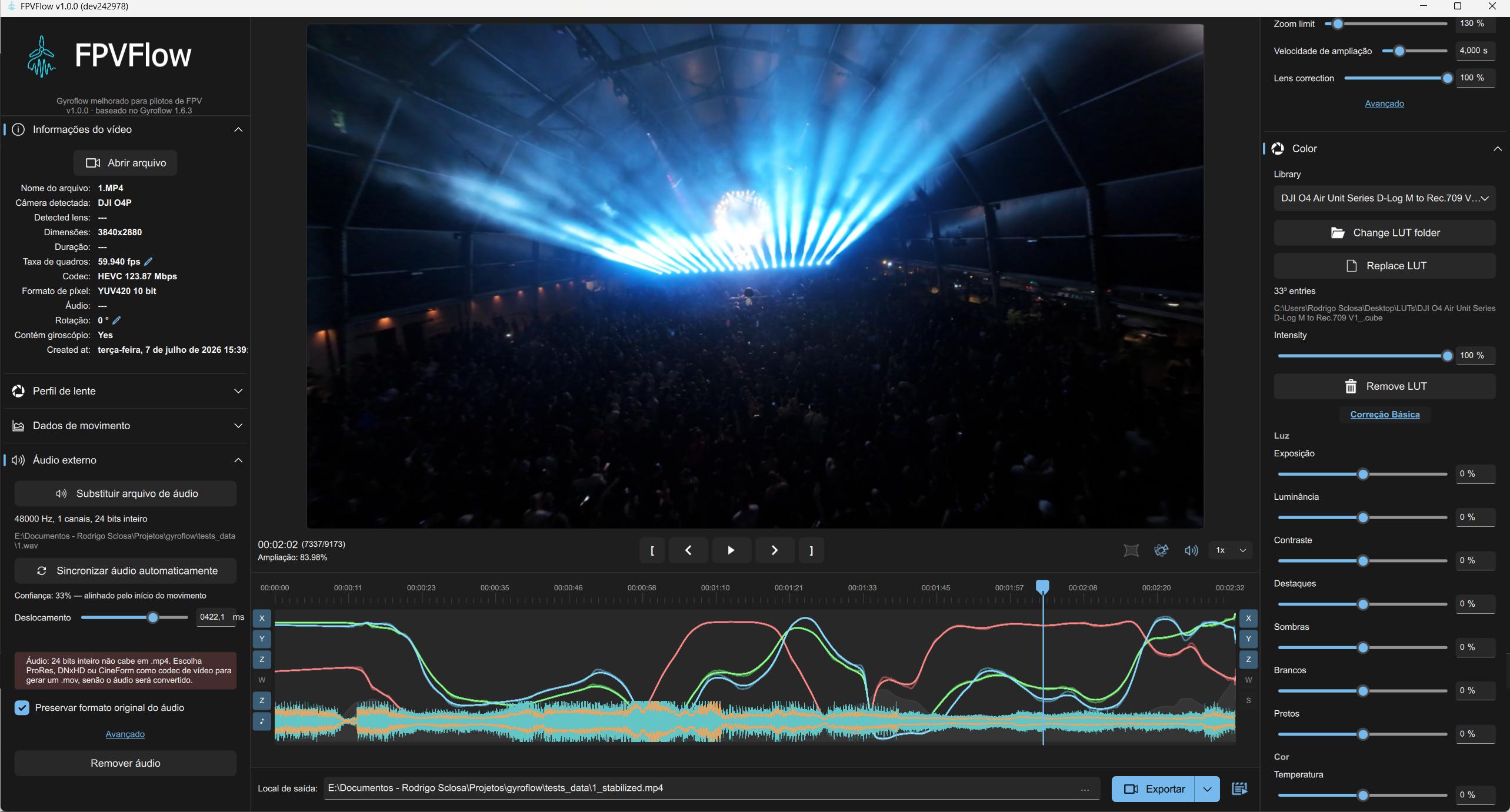
Task: Open the LUT Library dropdown
Action: [x=1384, y=198]
